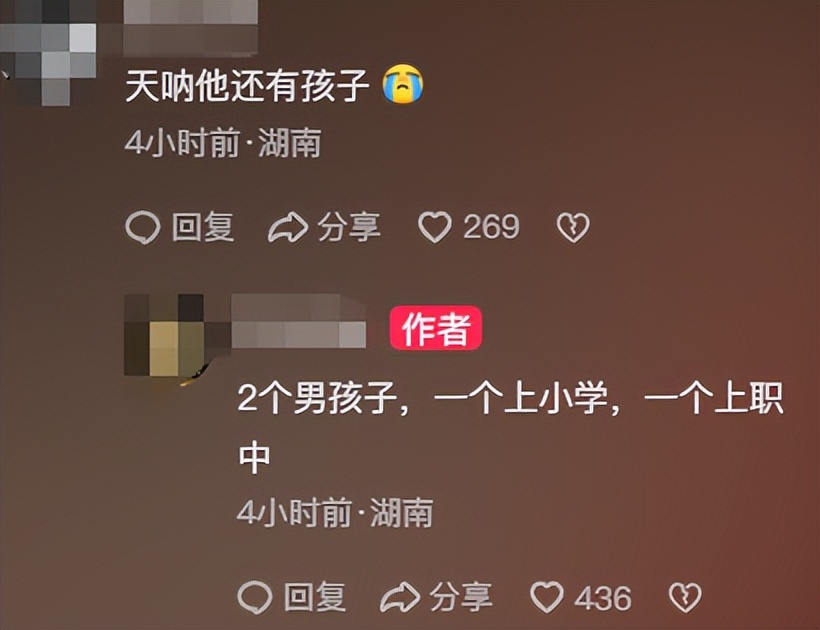Tap the red 作者 badge
The height and width of the screenshot is (630, 820).
point(436,328)
